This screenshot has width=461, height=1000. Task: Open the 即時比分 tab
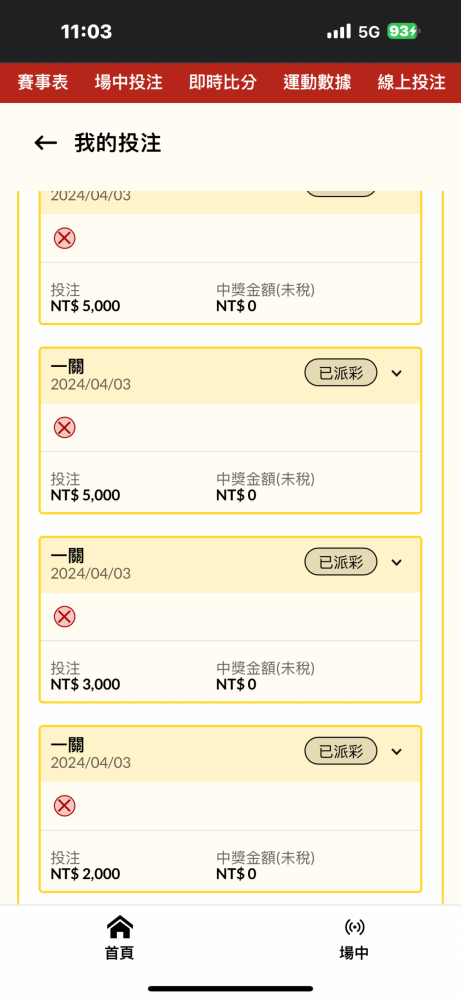223,82
